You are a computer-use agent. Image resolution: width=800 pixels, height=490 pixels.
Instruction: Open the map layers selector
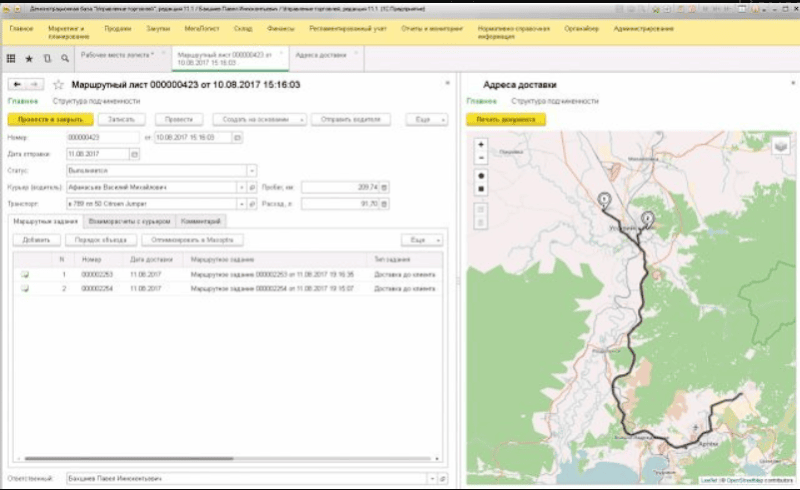(x=780, y=146)
